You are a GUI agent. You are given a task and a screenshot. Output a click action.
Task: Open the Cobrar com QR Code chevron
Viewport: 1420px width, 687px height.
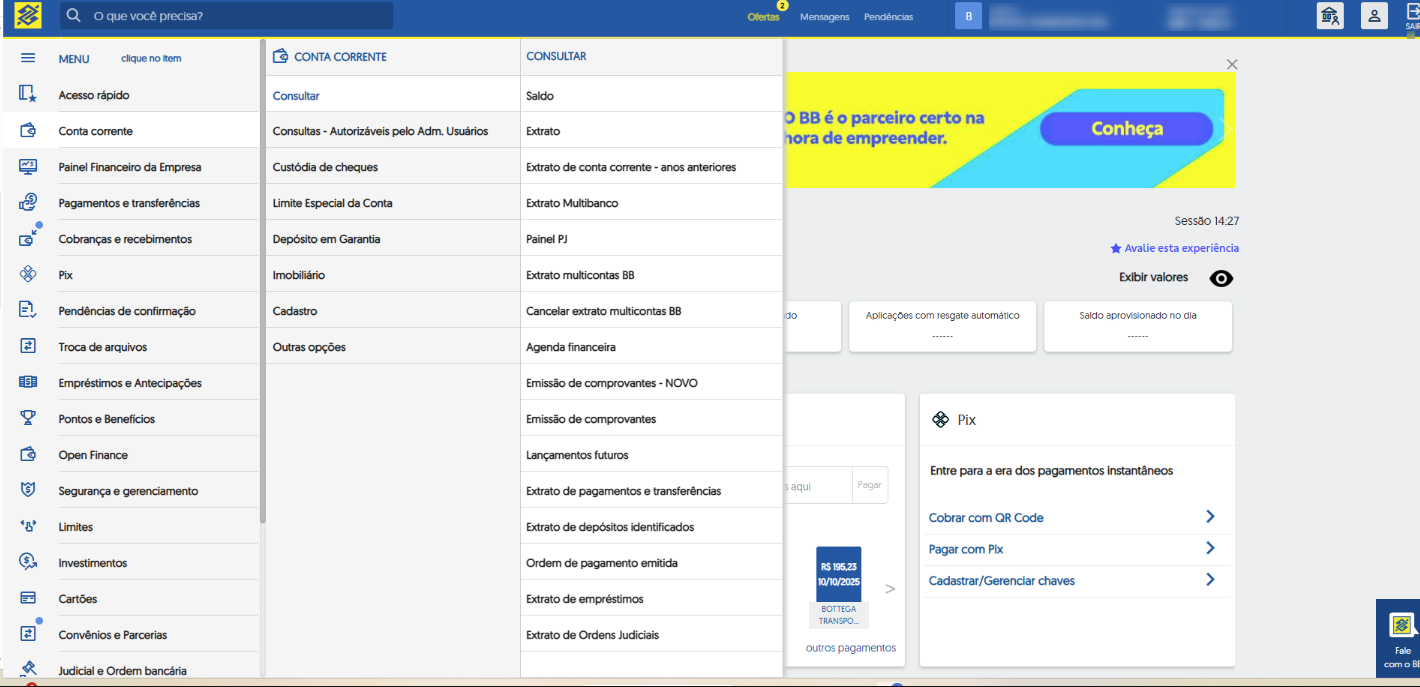(x=1210, y=517)
